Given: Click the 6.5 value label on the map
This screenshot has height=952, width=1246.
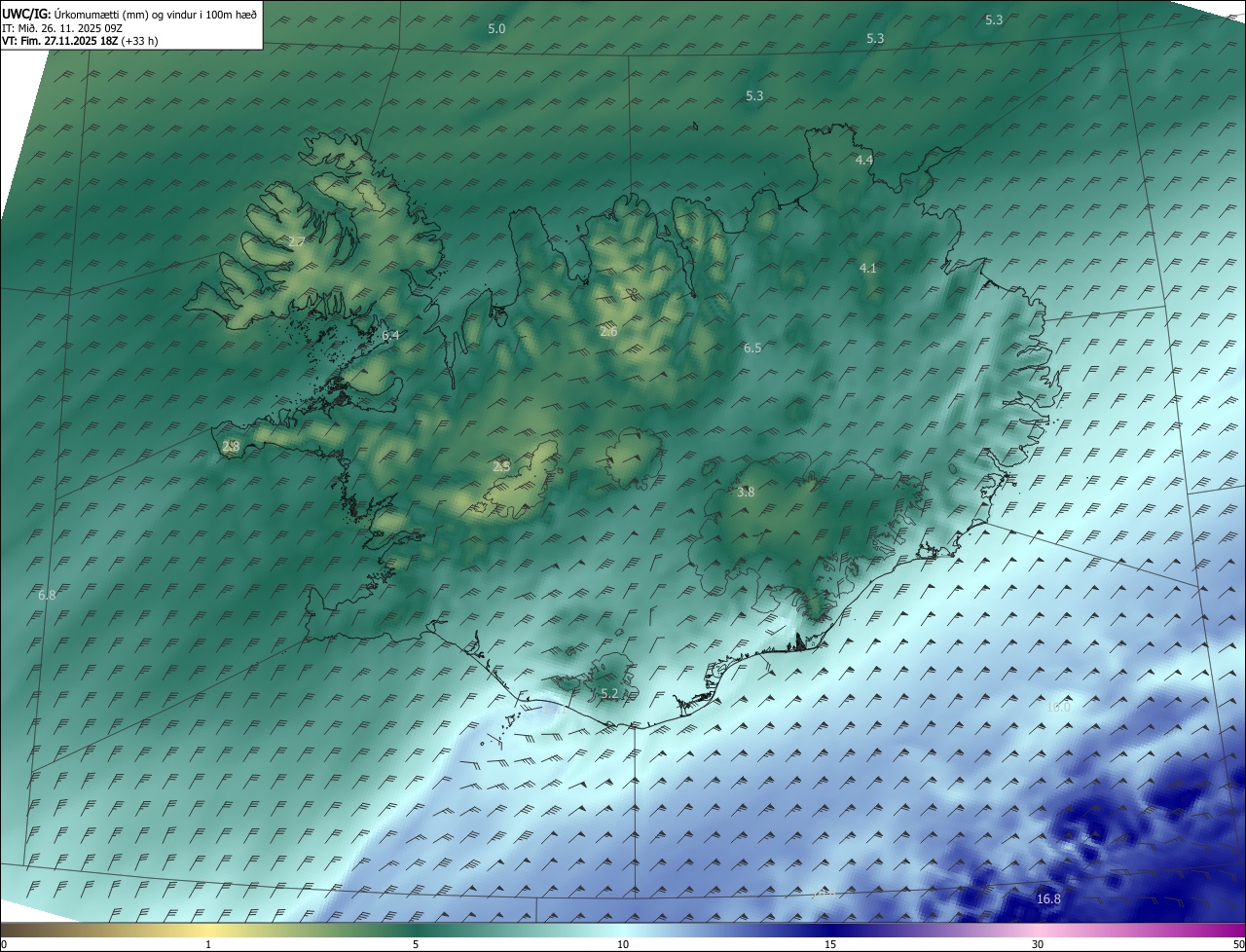Looking at the screenshot, I should (752, 348).
